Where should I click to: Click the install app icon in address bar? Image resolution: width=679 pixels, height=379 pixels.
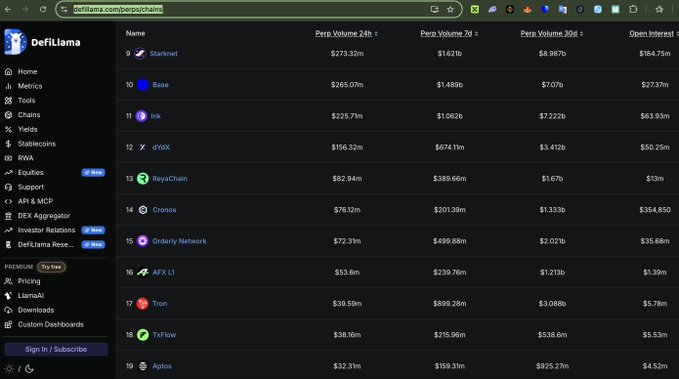tap(434, 9)
